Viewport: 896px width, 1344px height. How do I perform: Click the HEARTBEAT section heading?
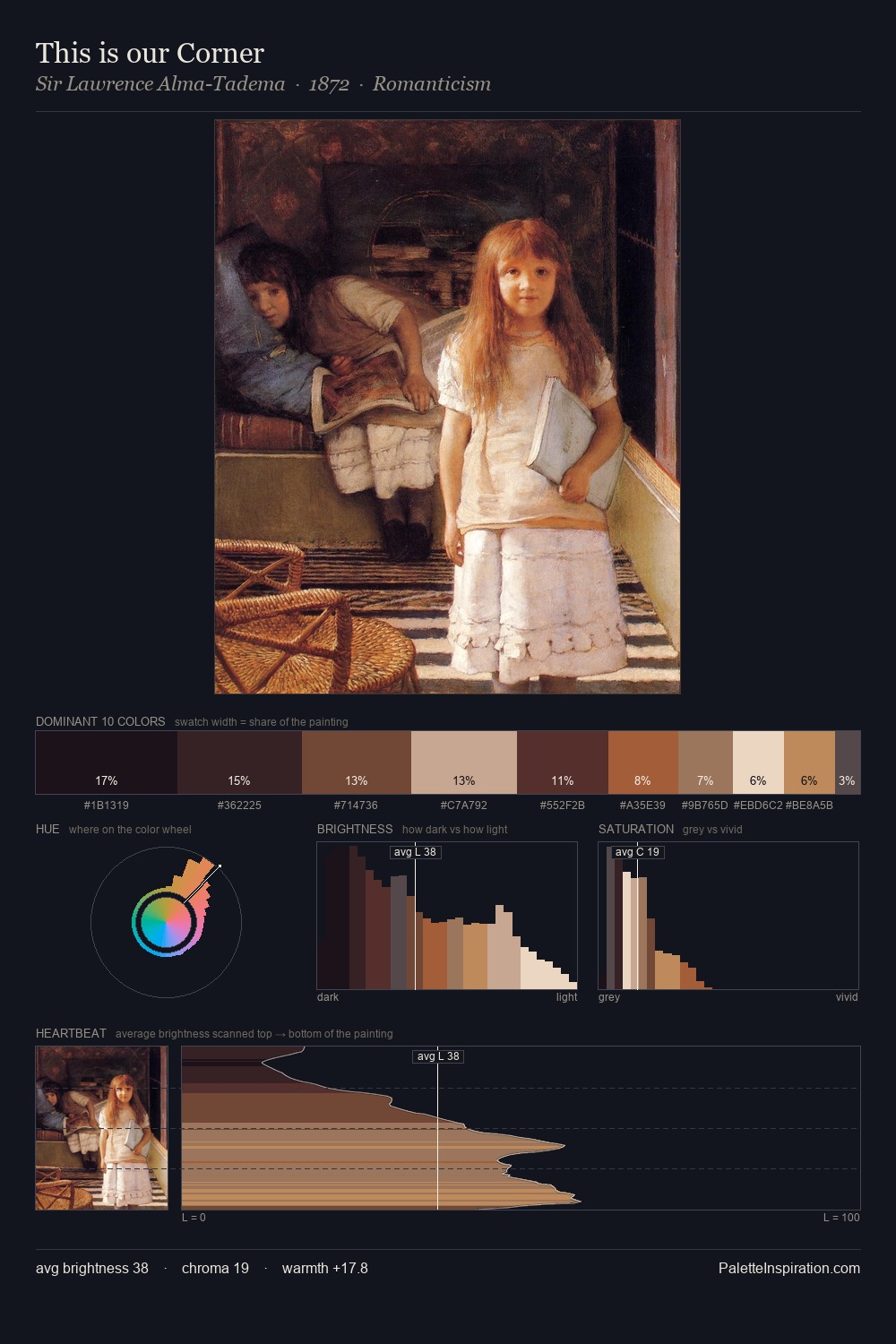click(x=71, y=1033)
